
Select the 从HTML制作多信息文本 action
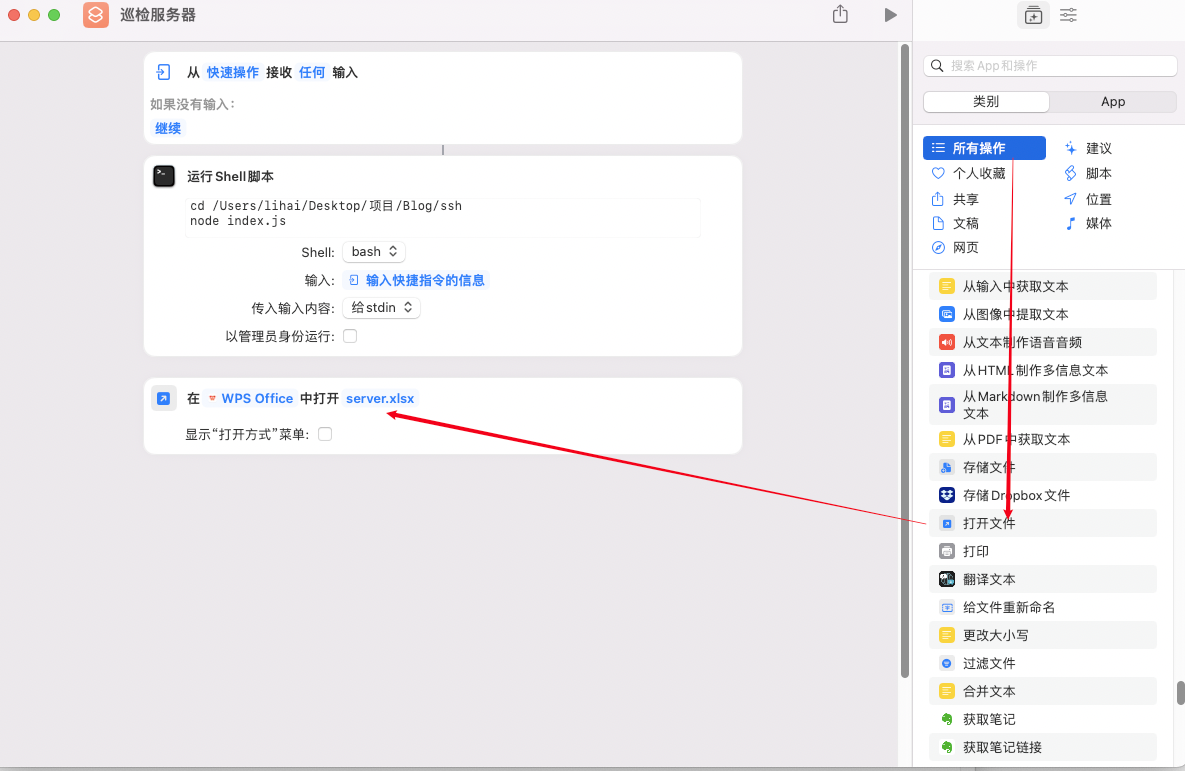[1042, 370]
